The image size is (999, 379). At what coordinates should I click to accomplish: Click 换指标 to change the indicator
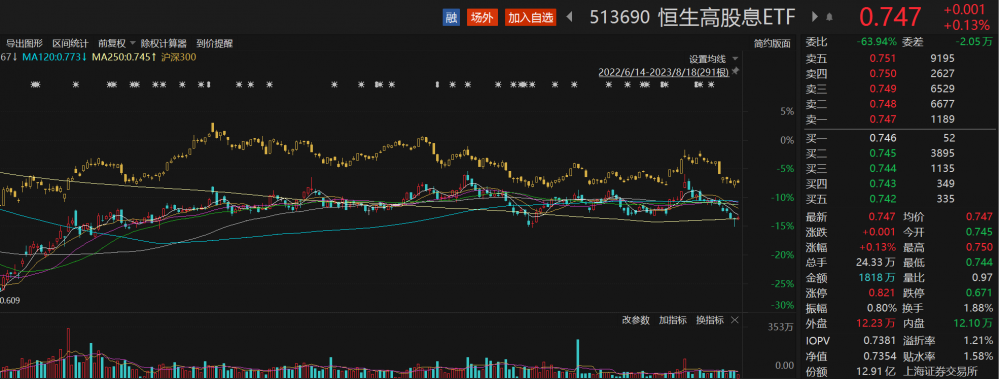[x=710, y=320]
